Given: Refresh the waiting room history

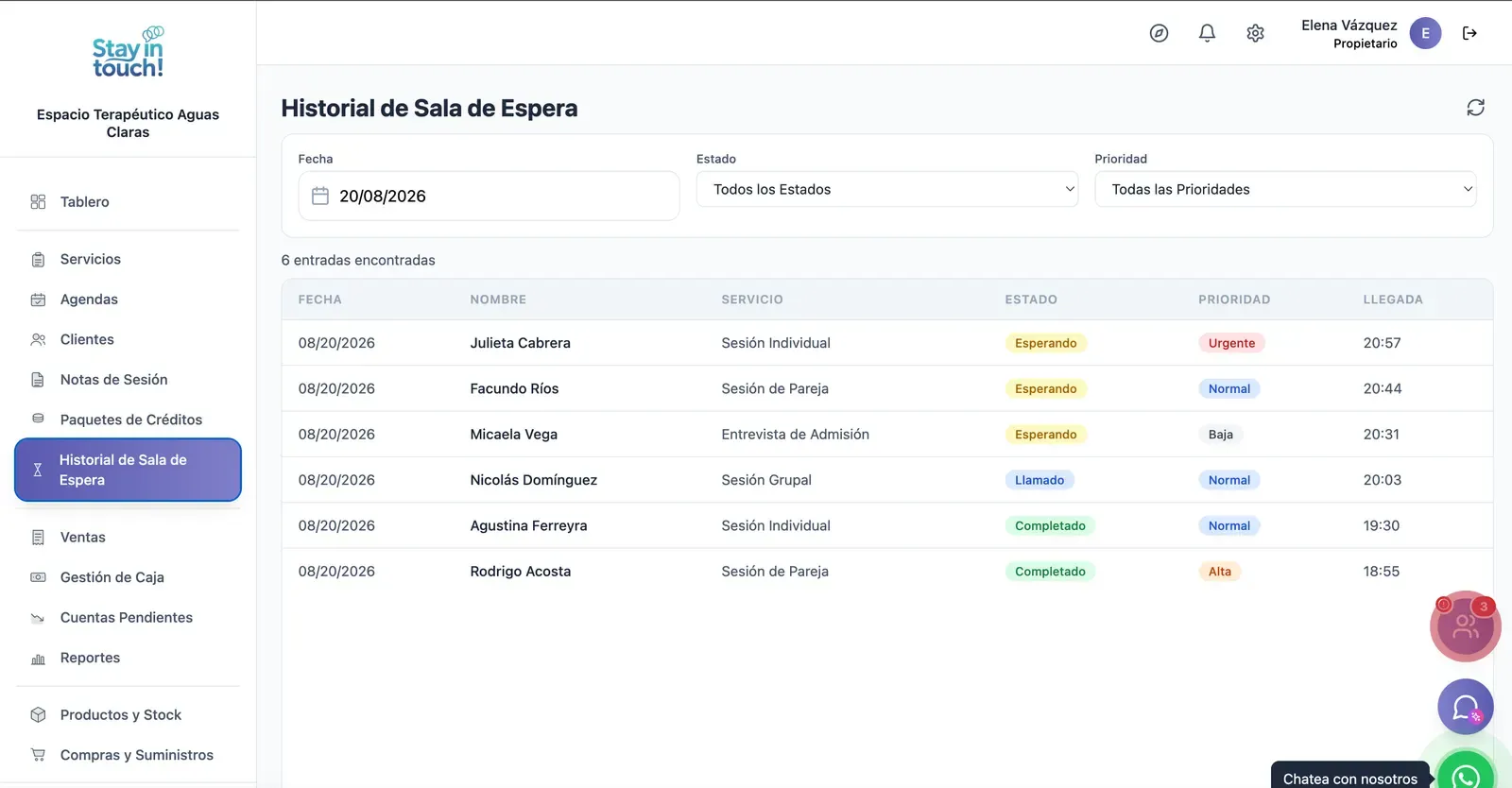Looking at the screenshot, I should 1475,108.
